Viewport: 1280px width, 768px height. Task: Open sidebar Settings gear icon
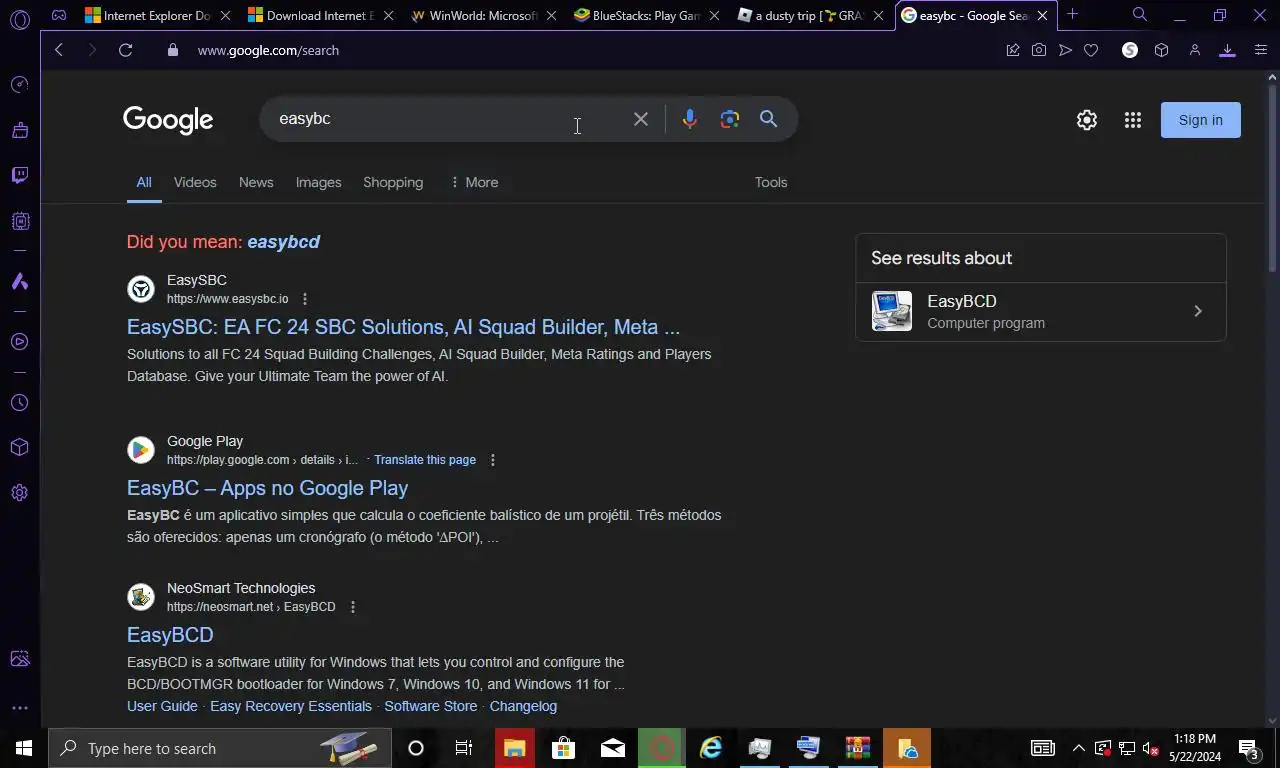(x=20, y=493)
